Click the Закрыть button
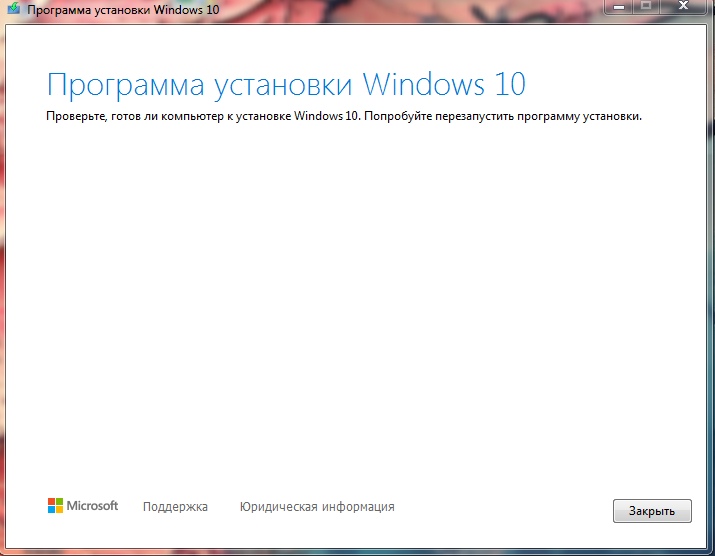The image size is (715, 556). pyautogui.click(x=652, y=511)
